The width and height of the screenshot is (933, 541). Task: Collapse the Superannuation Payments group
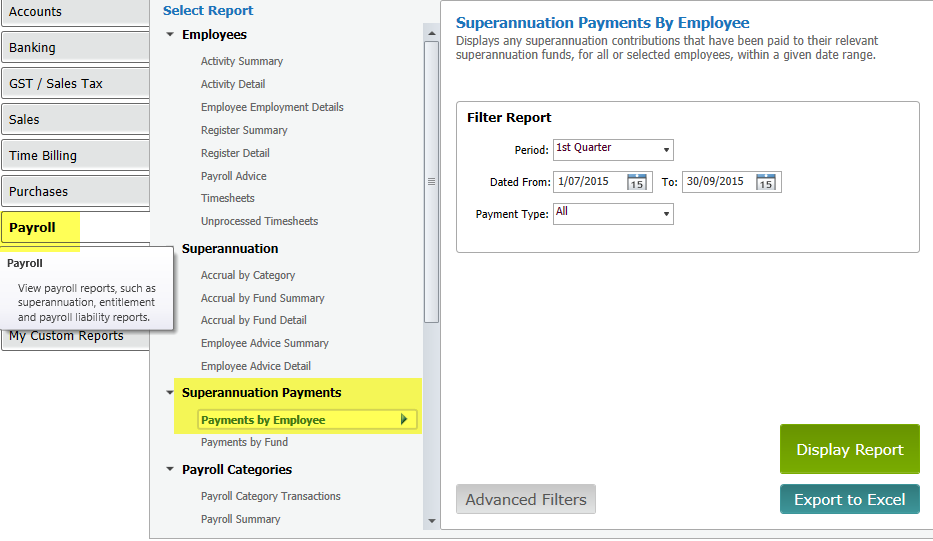(x=170, y=393)
